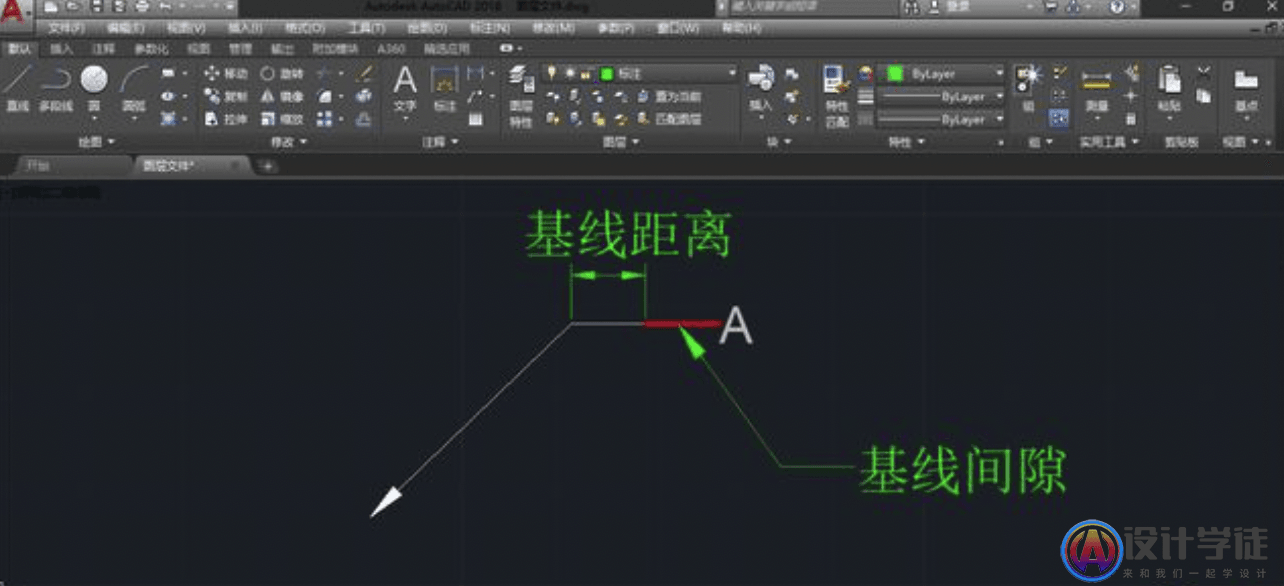Expand the 修改 (Modify) panel title
This screenshot has height=586, width=1284.
click(289, 143)
